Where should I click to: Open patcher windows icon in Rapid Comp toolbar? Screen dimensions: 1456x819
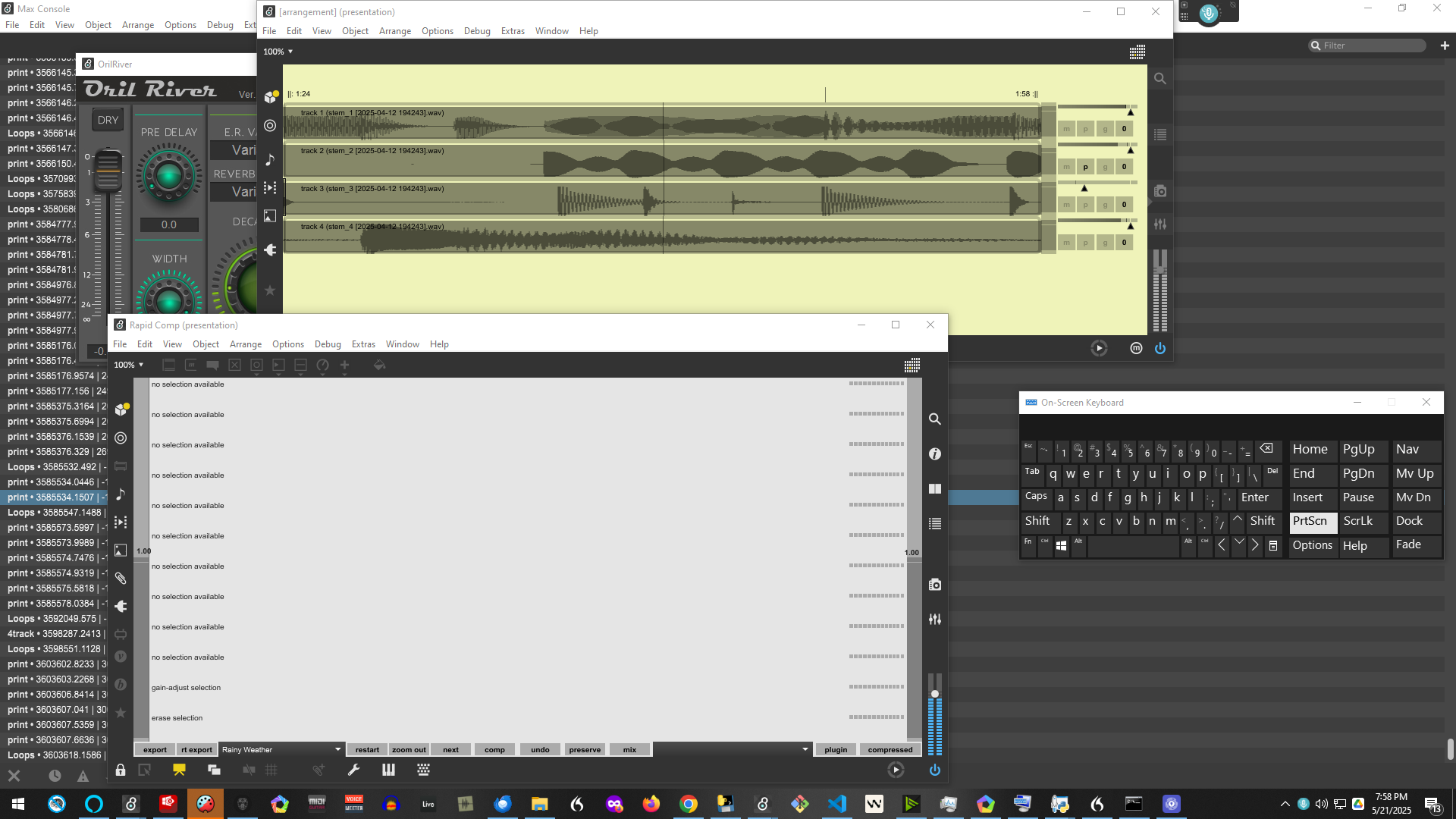(x=215, y=770)
